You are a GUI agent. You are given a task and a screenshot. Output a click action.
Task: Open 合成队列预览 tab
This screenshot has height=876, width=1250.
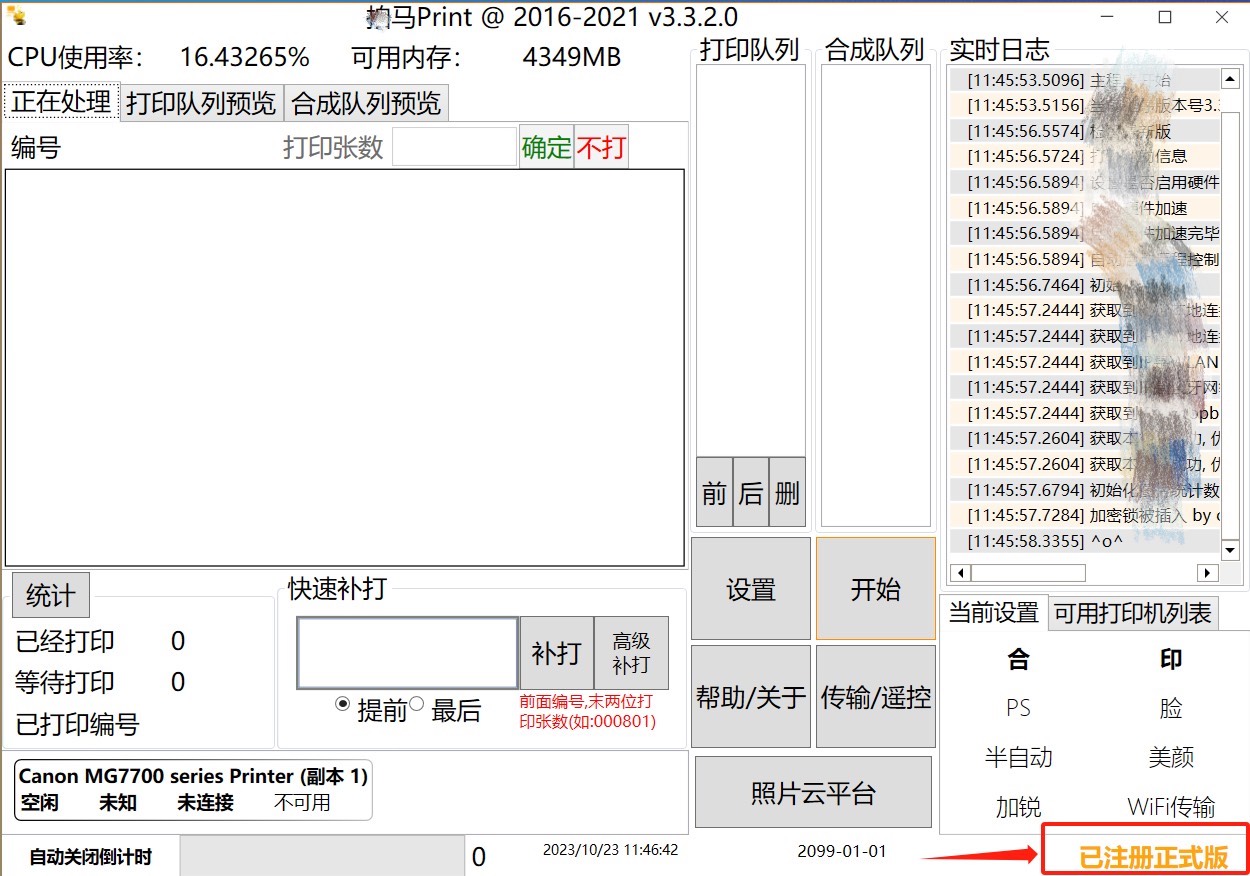[x=366, y=103]
